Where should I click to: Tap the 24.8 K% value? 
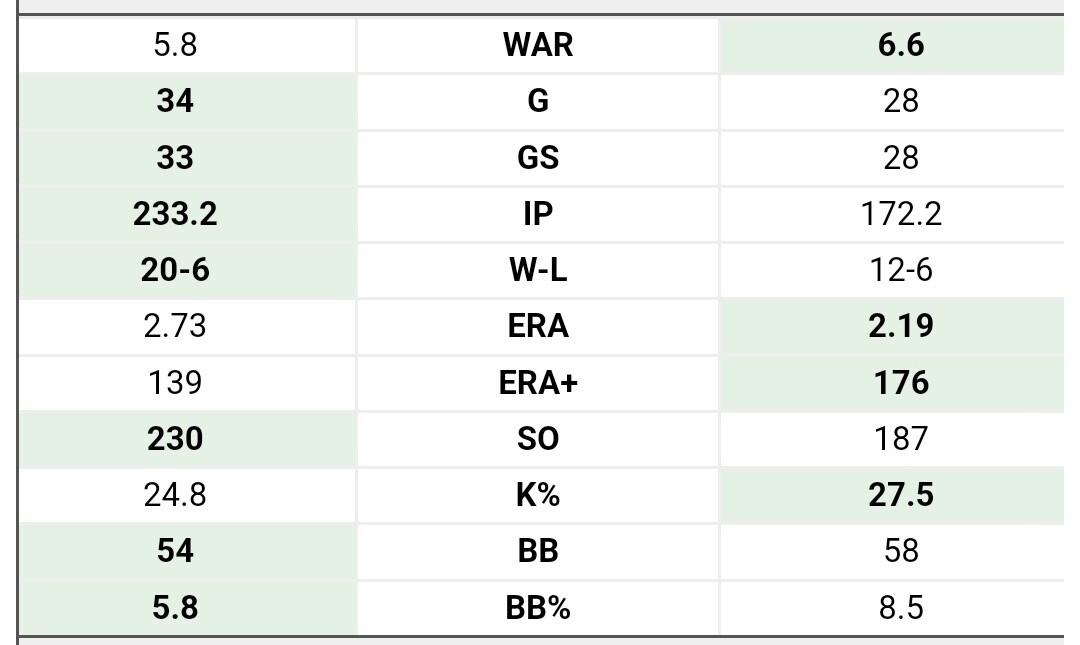pos(175,495)
